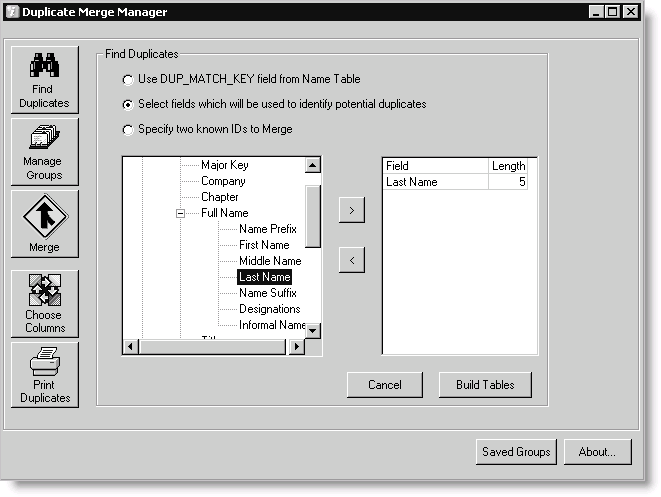Select the Last Name row in field list

(x=455, y=182)
